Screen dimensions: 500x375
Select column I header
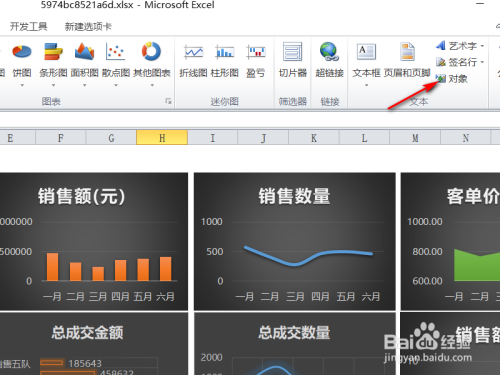point(213,138)
